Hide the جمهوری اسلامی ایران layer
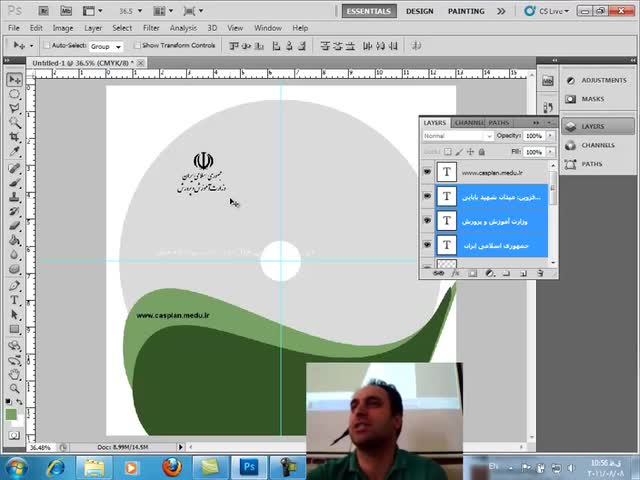This screenshot has width=640, height=480. pyautogui.click(x=427, y=245)
